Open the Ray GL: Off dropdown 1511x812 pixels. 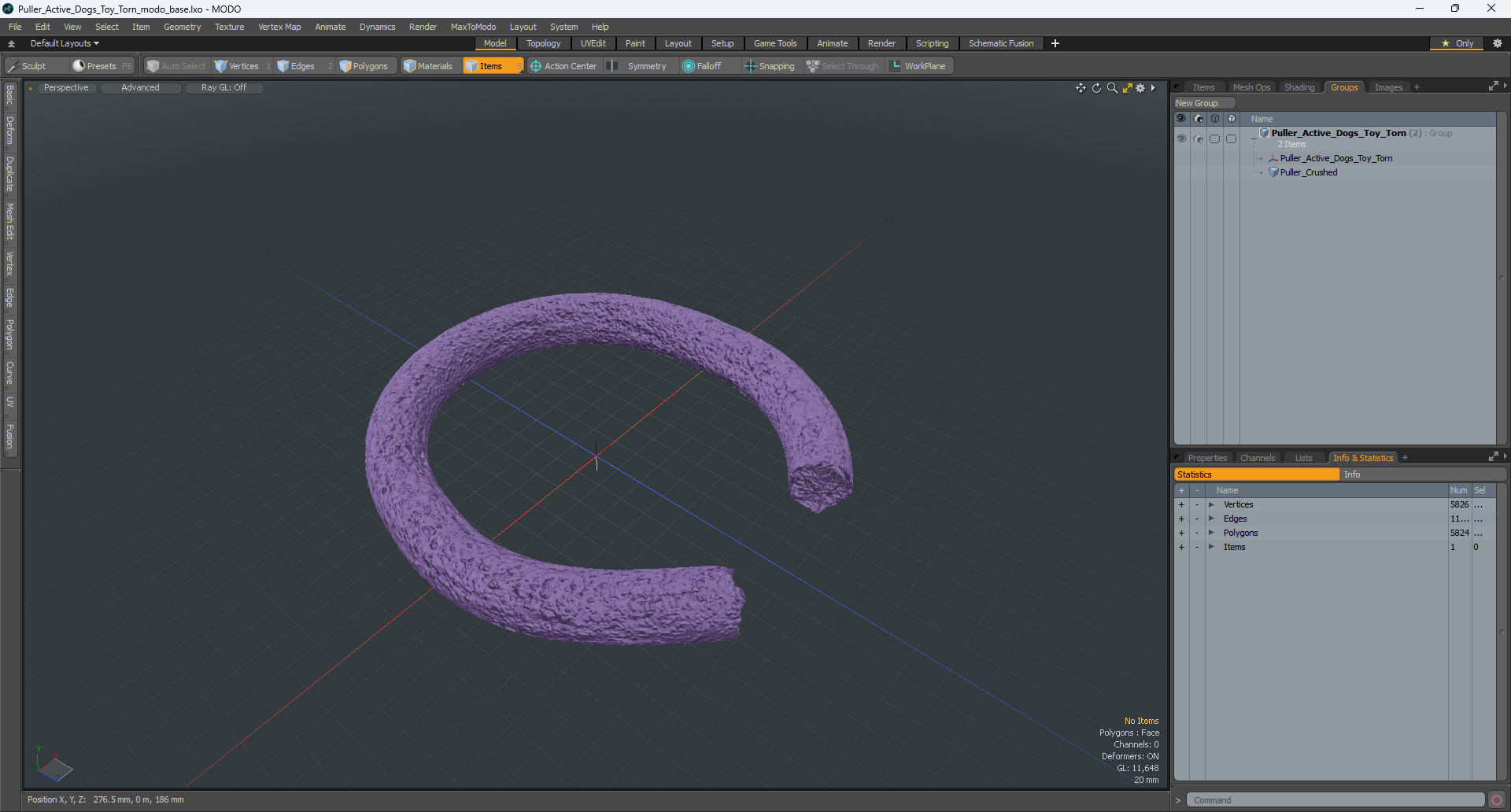click(x=224, y=88)
